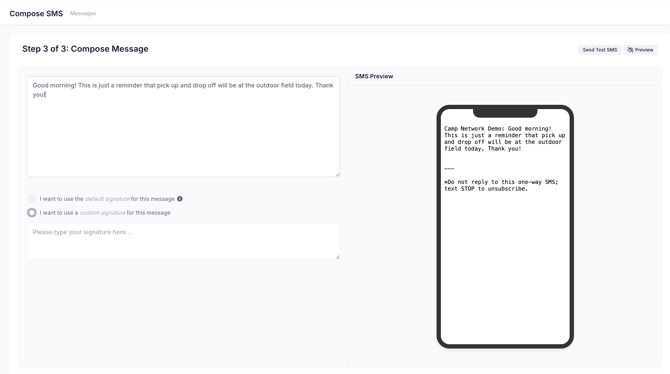Click inside the message text area
The width and height of the screenshot is (670, 374).
tap(183, 127)
